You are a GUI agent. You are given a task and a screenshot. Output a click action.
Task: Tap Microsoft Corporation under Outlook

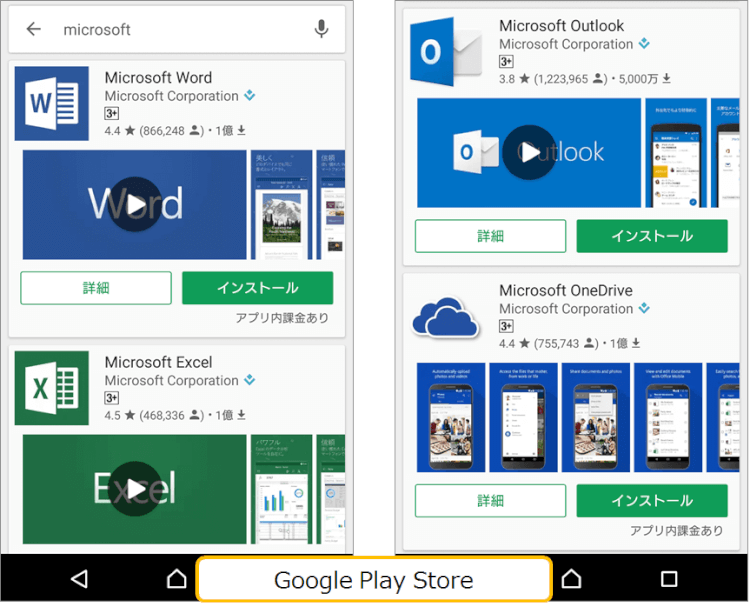coord(566,44)
